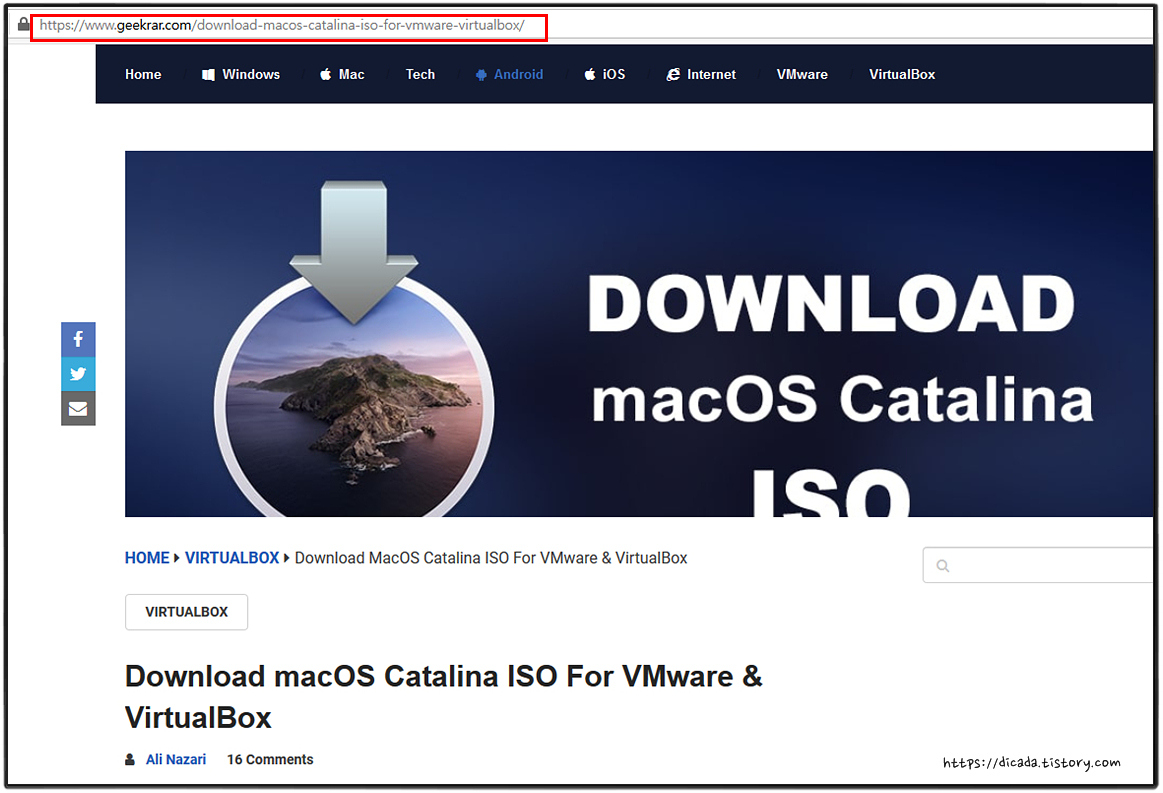The height and width of the screenshot is (793, 1163).
Task: Click the Apple icon beside iOS
Action: click(x=590, y=74)
